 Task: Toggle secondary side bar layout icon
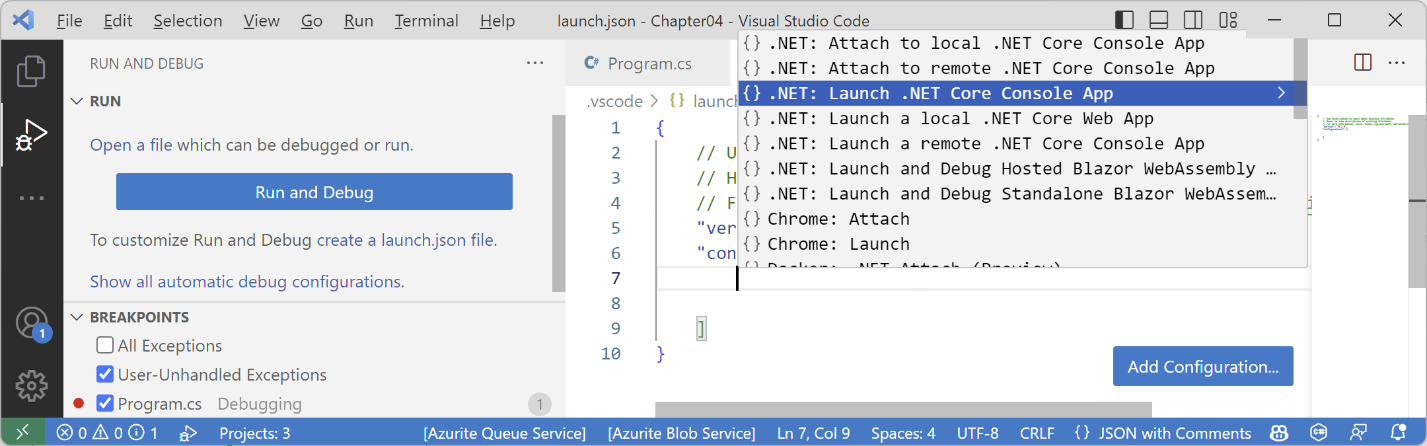pyautogui.click(x=1192, y=20)
